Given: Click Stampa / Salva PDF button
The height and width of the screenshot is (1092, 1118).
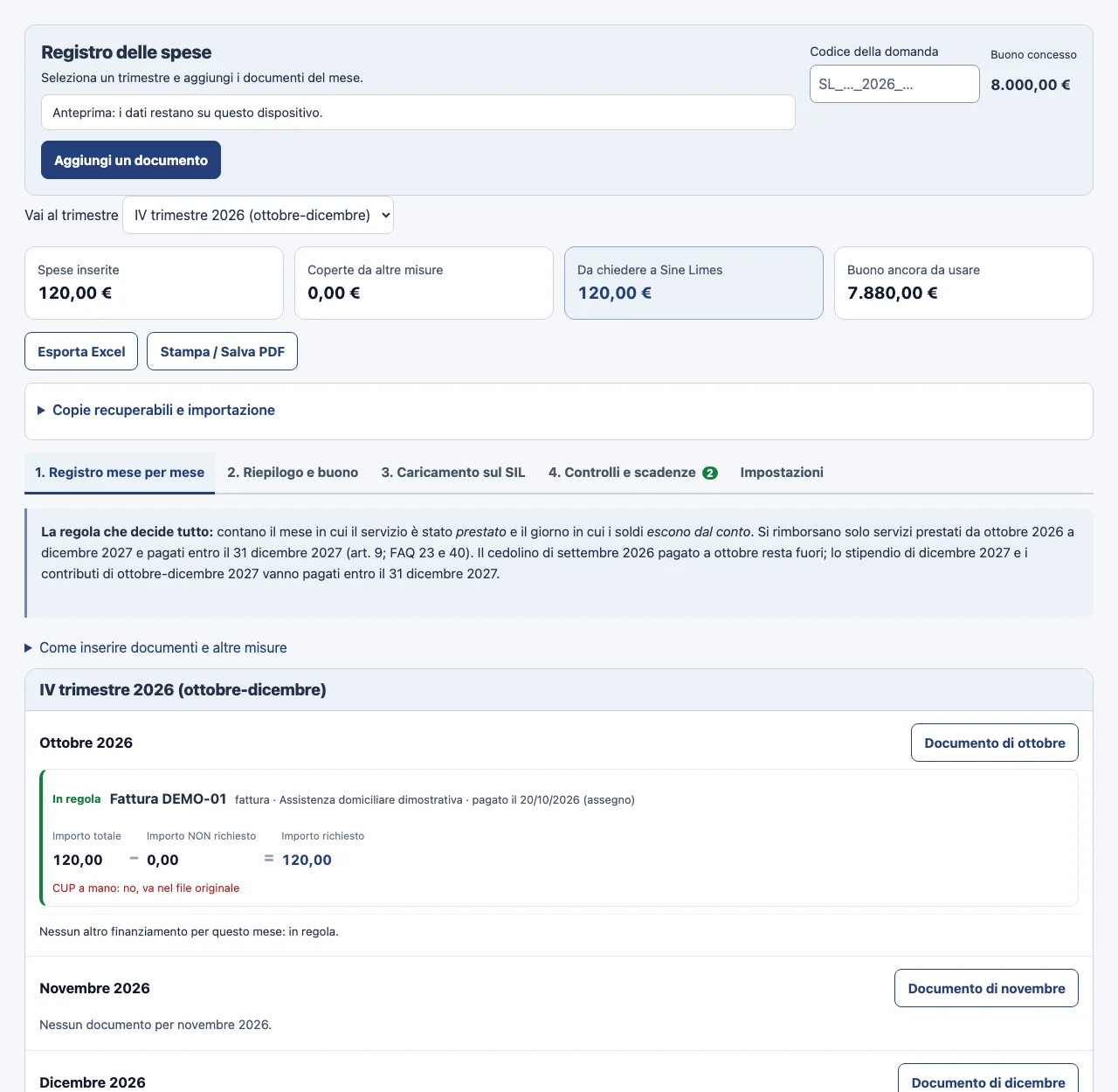Looking at the screenshot, I should [x=222, y=351].
